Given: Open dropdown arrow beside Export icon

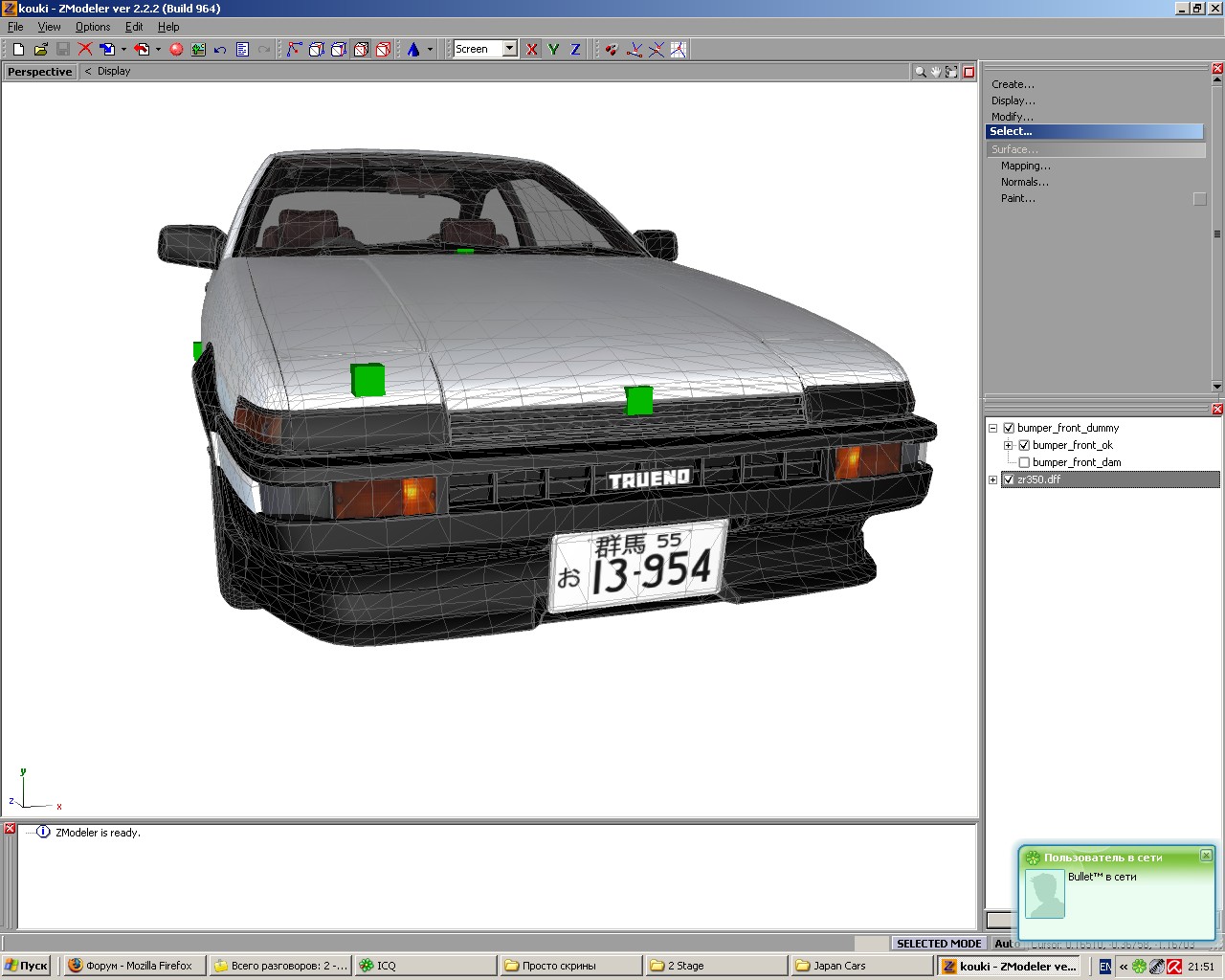Looking at the screenshot, I should tap(158, 49).
